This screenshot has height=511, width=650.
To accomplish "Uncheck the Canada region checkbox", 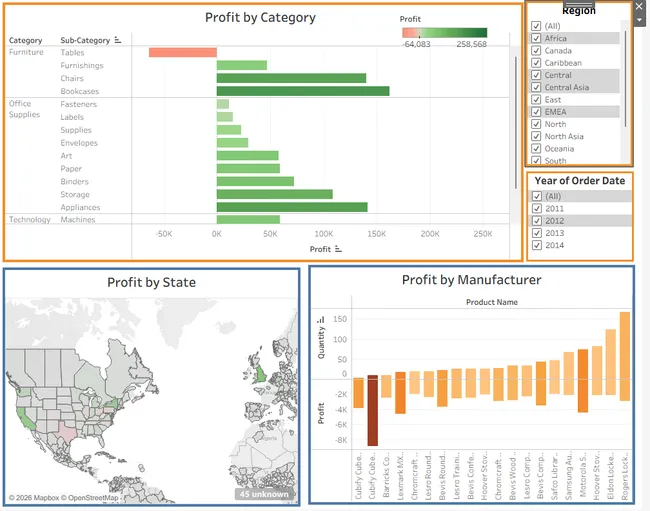I will coord(536,51).
